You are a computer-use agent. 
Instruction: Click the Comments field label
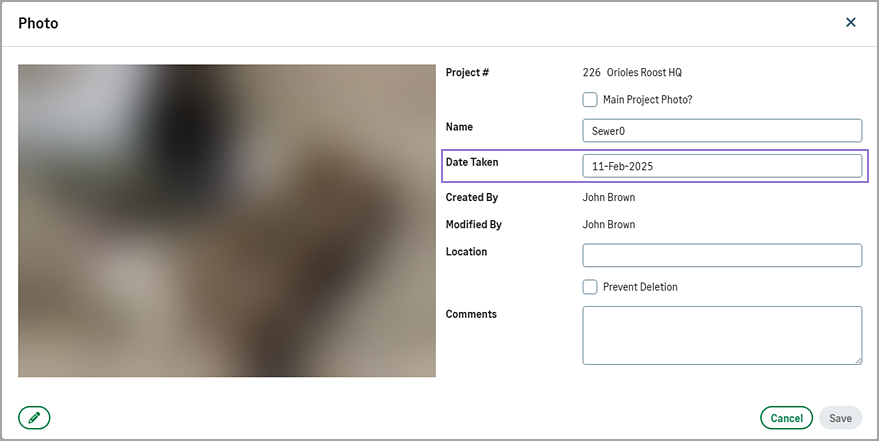pos(471,314)
